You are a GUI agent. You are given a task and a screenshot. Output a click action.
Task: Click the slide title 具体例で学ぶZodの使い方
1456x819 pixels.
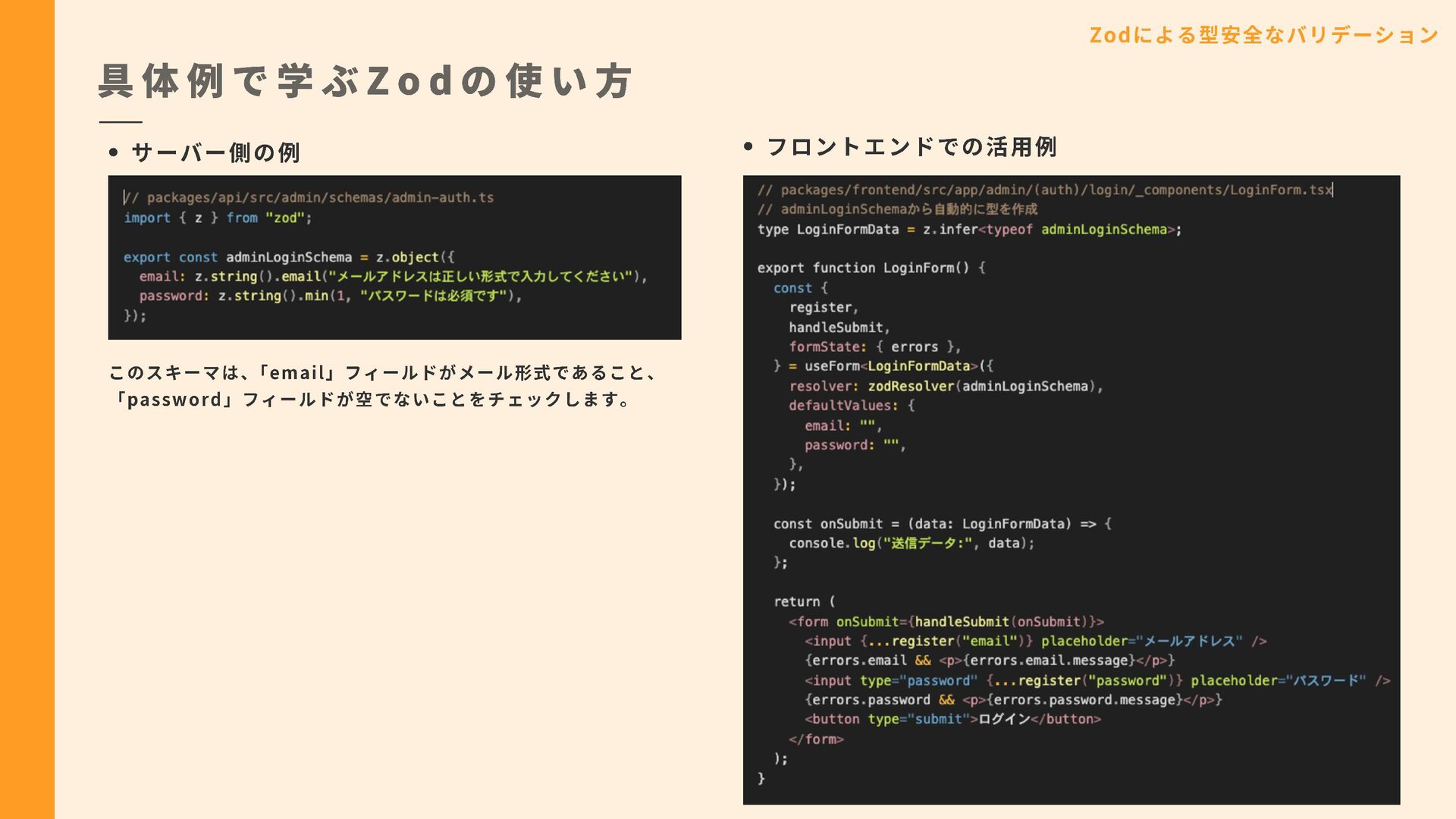(x=365, y=81)
